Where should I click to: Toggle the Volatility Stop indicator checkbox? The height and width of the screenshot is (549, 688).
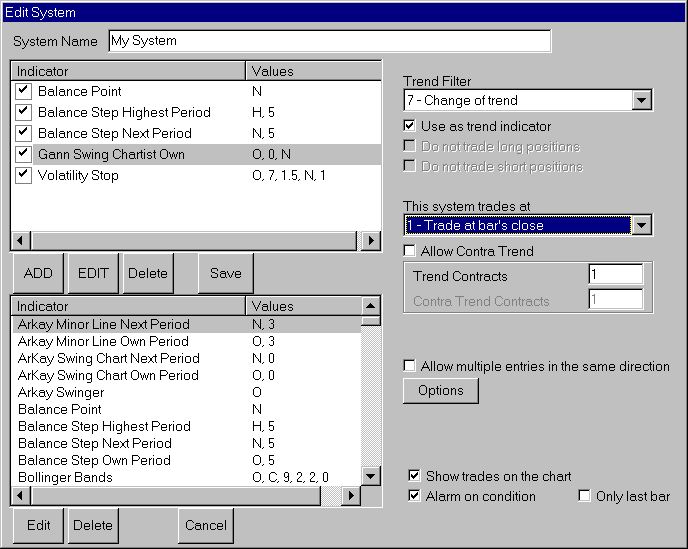point(24,175)
